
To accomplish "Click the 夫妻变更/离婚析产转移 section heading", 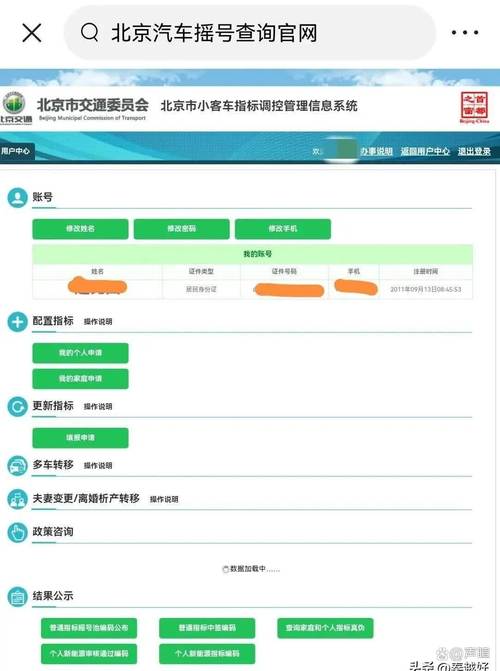I will click(x=86, y=498).
